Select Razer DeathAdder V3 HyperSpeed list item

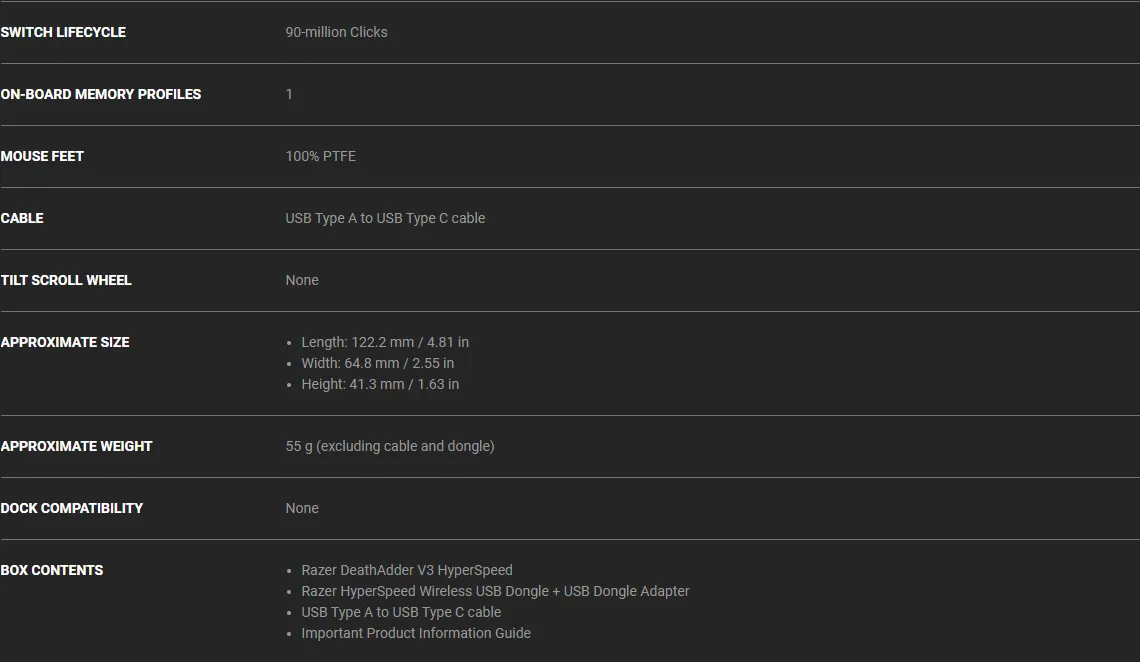click(x=407, y=570)
